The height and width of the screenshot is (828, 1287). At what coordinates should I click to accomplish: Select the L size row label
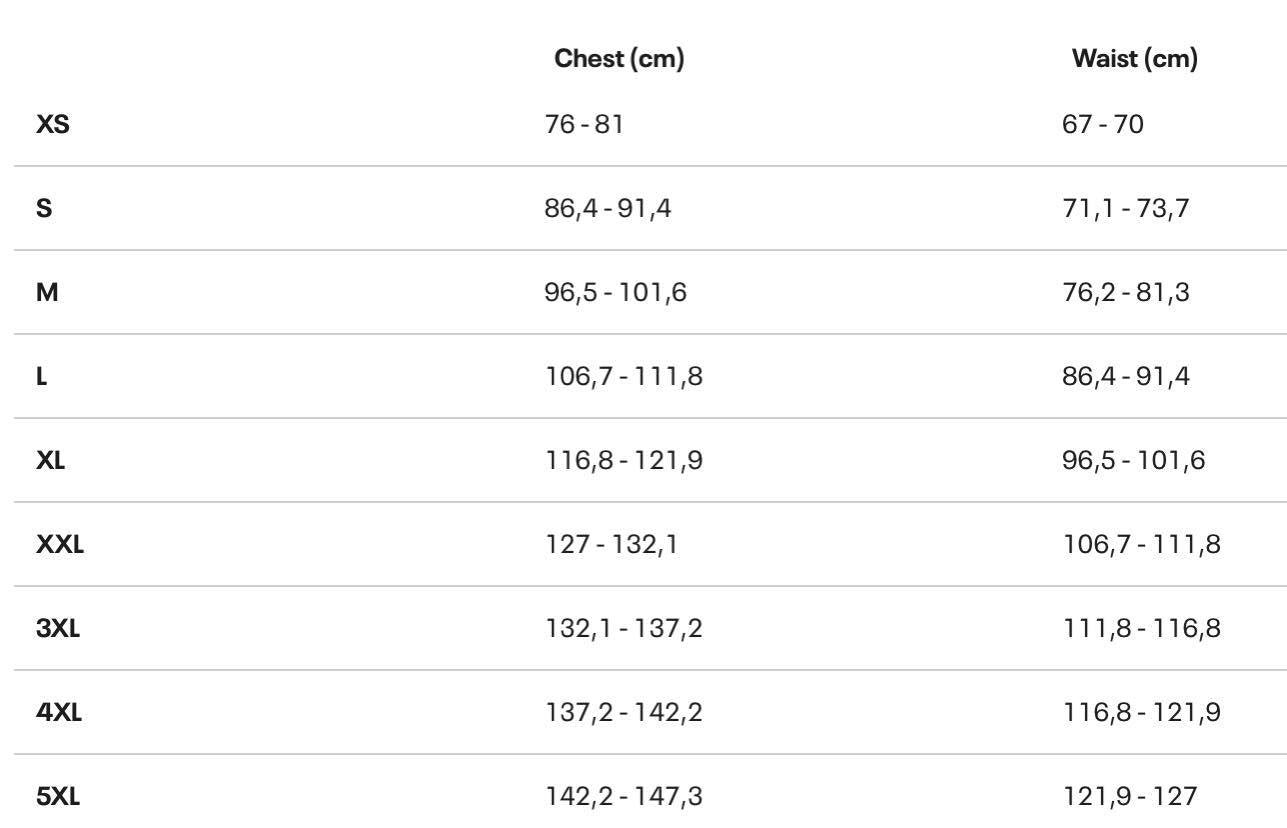(42, 380)
